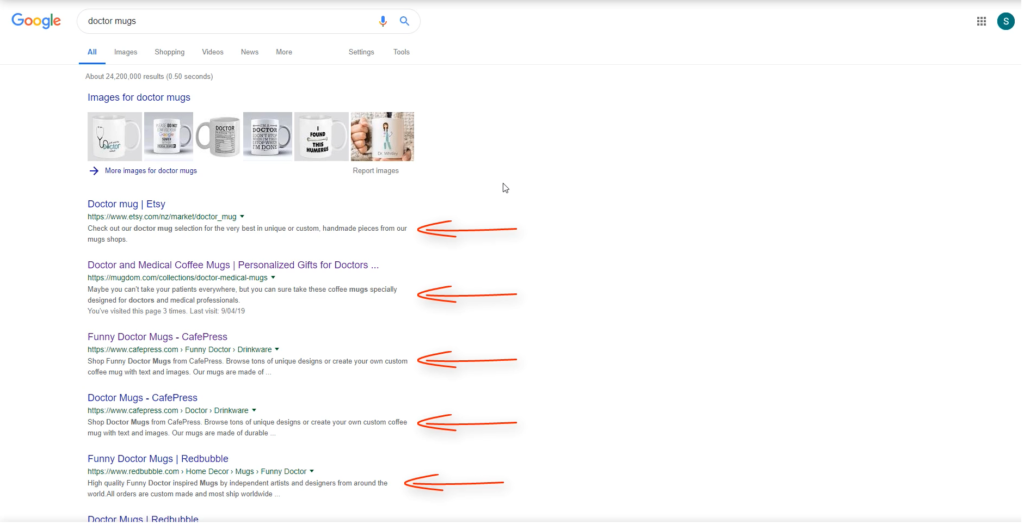Viewport: 1024px width, 523px height.
Task: Open the hand-held cartoon doctor mug image
Action: click(x=382, y=136)
